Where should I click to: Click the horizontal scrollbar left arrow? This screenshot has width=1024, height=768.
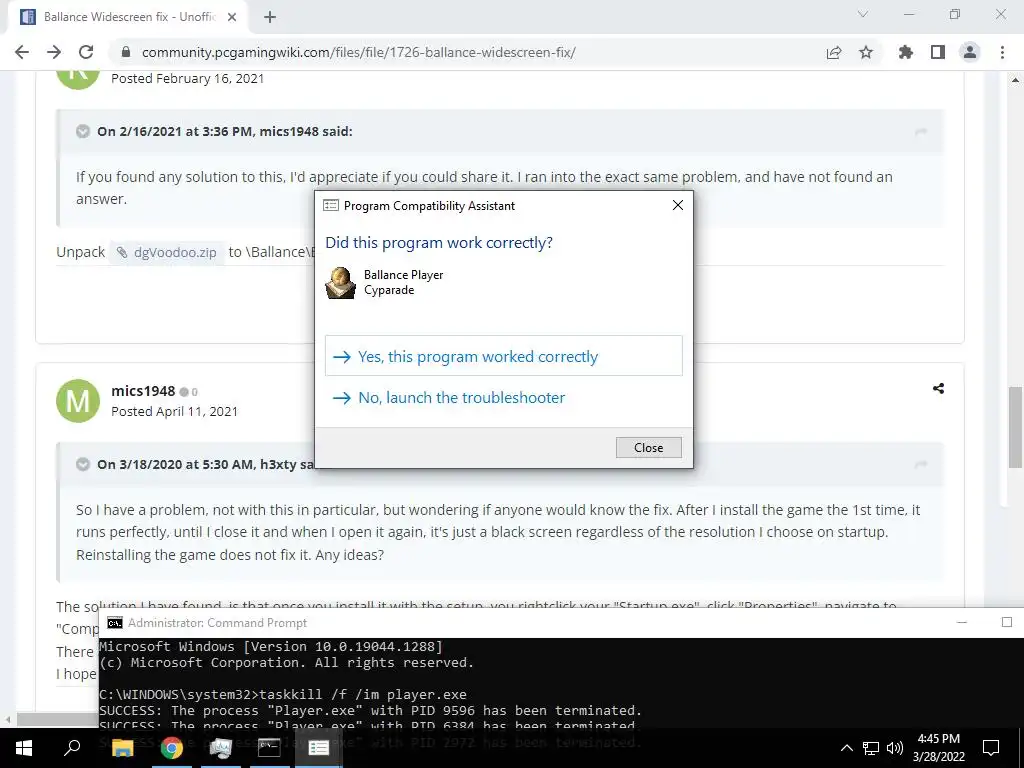pyautogui.click(x=8, y=720)
